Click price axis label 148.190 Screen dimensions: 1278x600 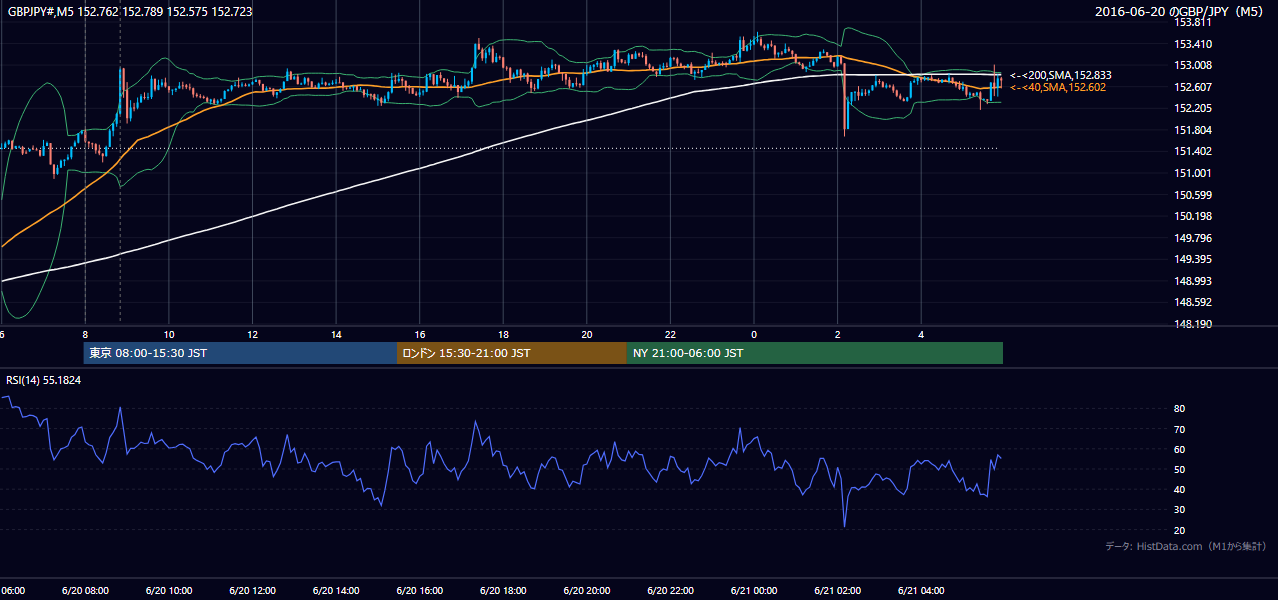click(1192, 324)
